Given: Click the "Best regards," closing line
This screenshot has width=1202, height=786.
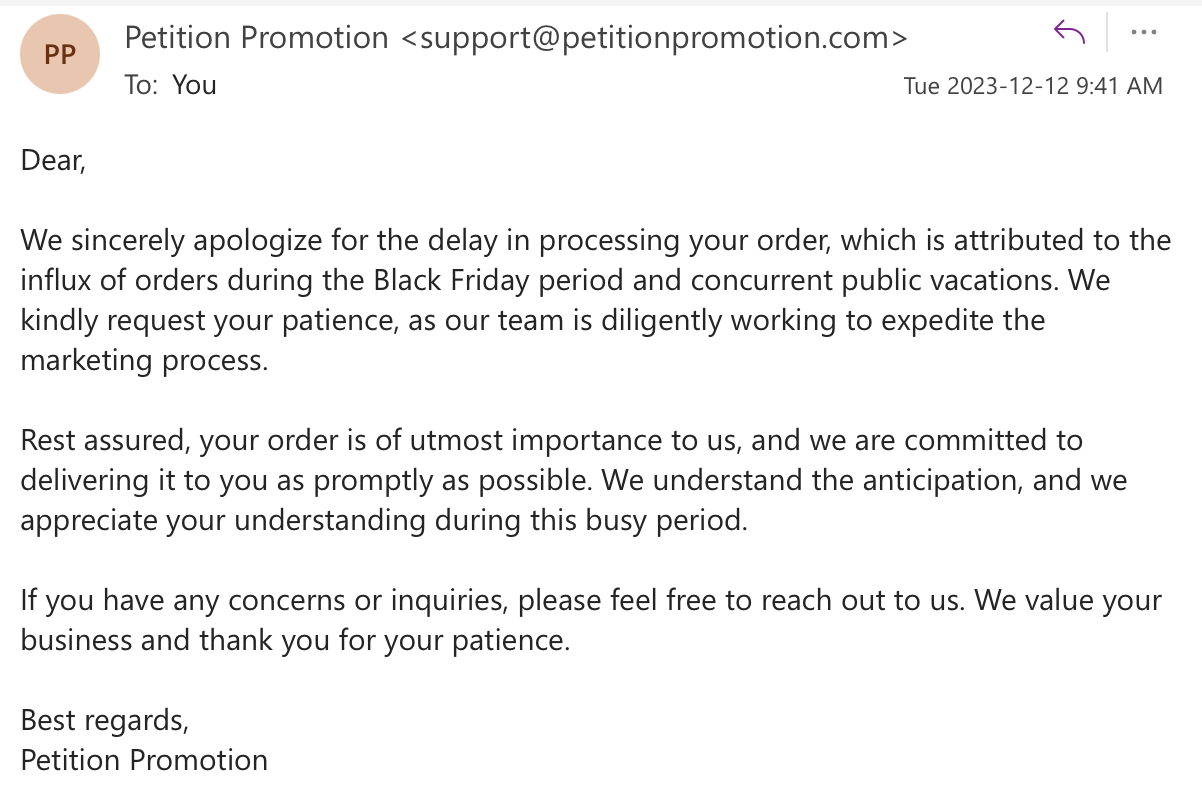Looking at the screenshot, I should pyautogui.click(x=105, y=720).
